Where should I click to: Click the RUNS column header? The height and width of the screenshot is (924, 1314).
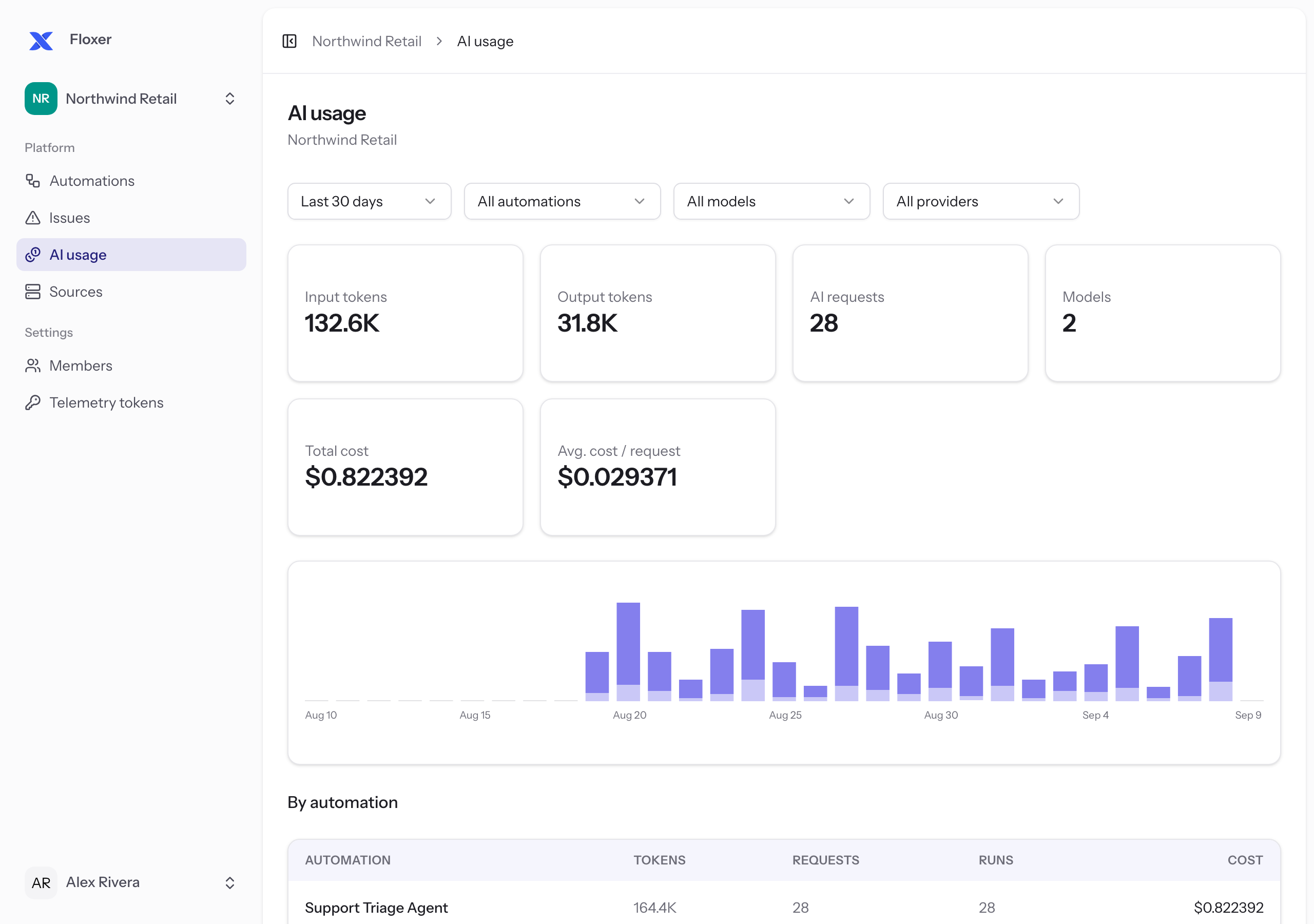pyautogui.click(x=996, y=860)
